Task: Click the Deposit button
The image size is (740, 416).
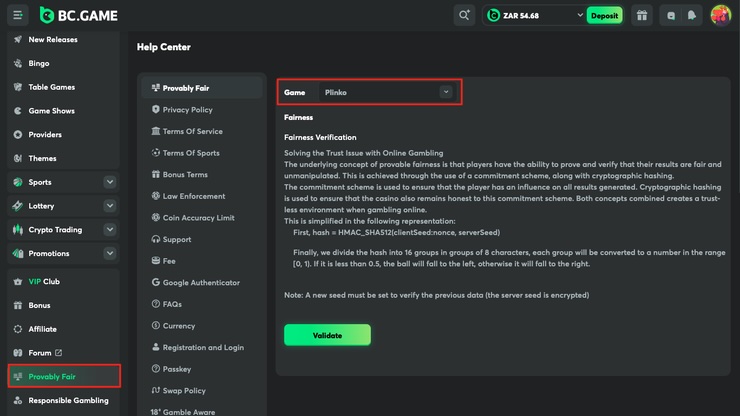Action: pyautogui.click(x=604, y=15)
